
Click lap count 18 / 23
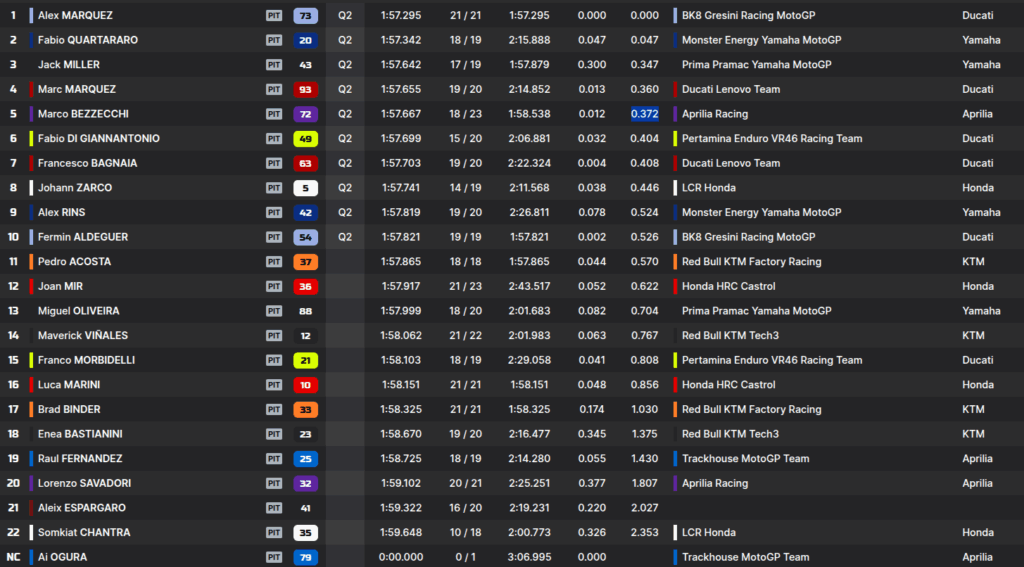pos(466,114)
